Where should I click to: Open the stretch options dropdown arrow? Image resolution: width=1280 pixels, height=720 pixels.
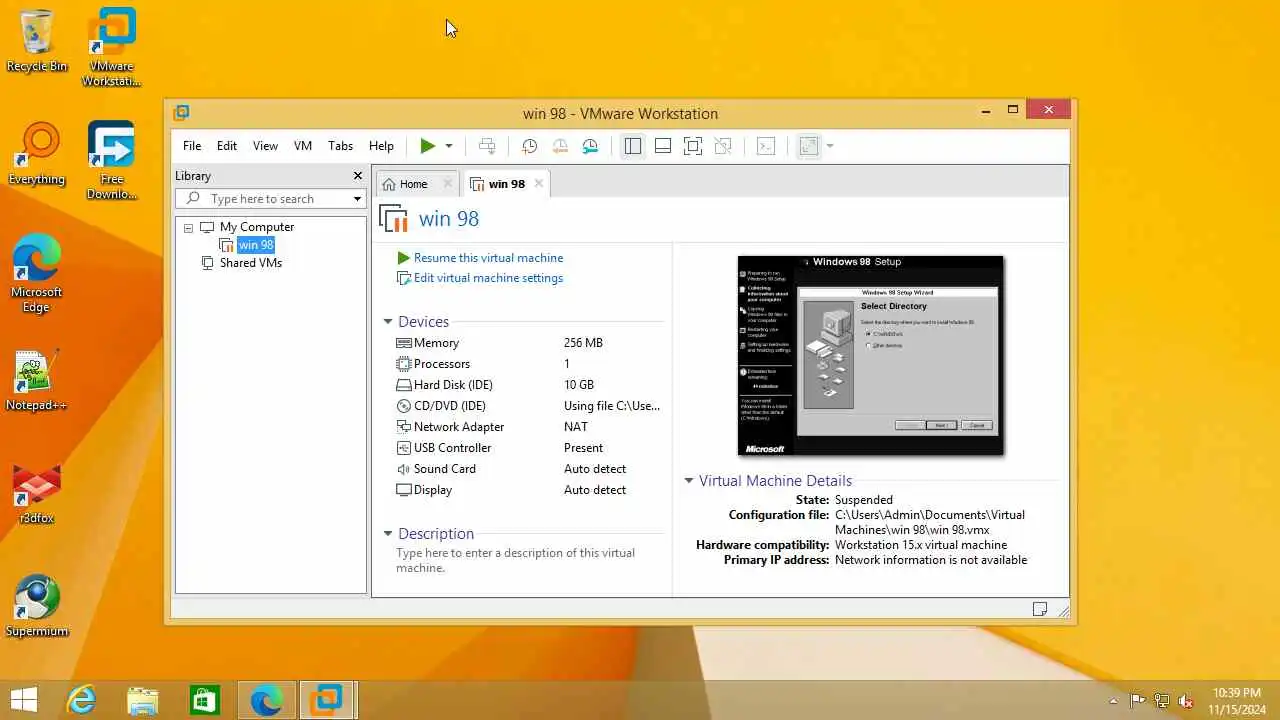click(830, 146)
